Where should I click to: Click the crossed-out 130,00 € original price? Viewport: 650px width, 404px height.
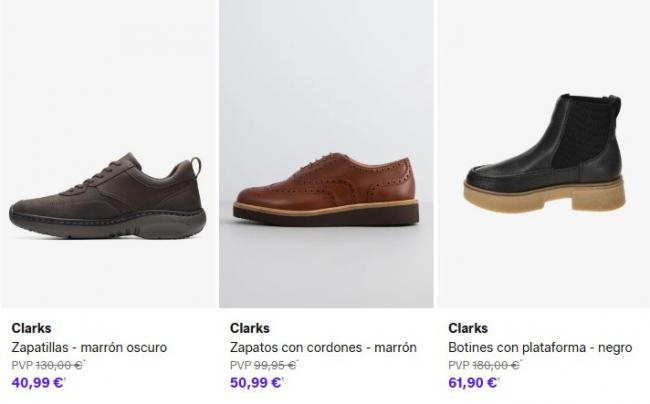pos(60,364)
